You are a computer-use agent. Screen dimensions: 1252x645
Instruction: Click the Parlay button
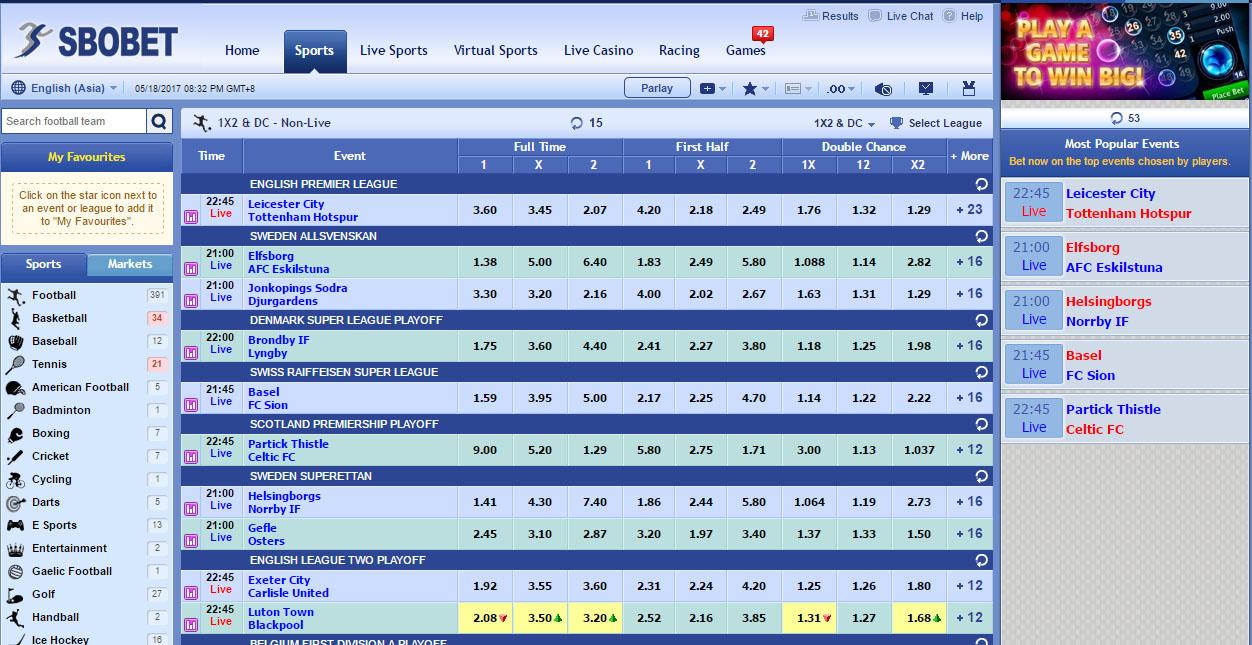[x=657, y=88]
